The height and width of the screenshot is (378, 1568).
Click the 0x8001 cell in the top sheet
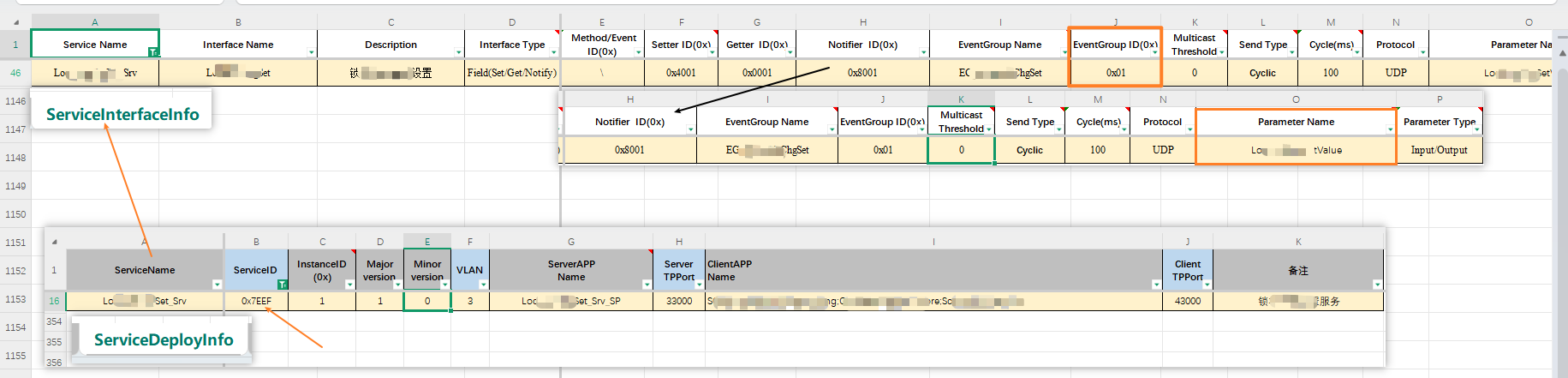pos(862,73)
